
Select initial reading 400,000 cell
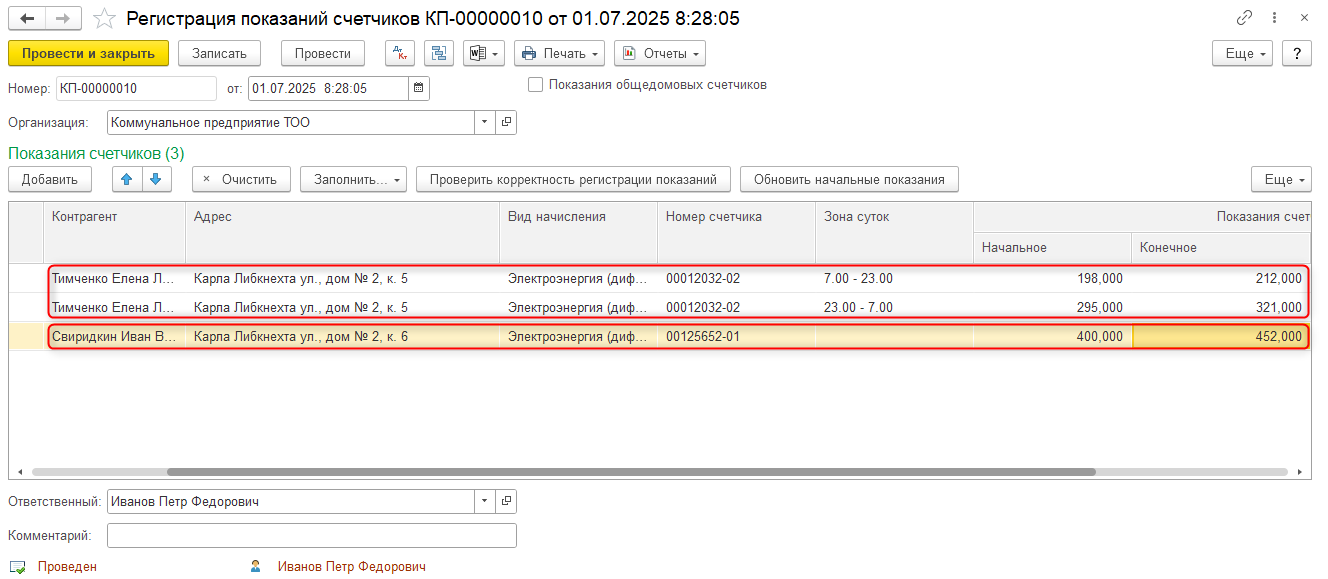click(x=1052, y=337)
